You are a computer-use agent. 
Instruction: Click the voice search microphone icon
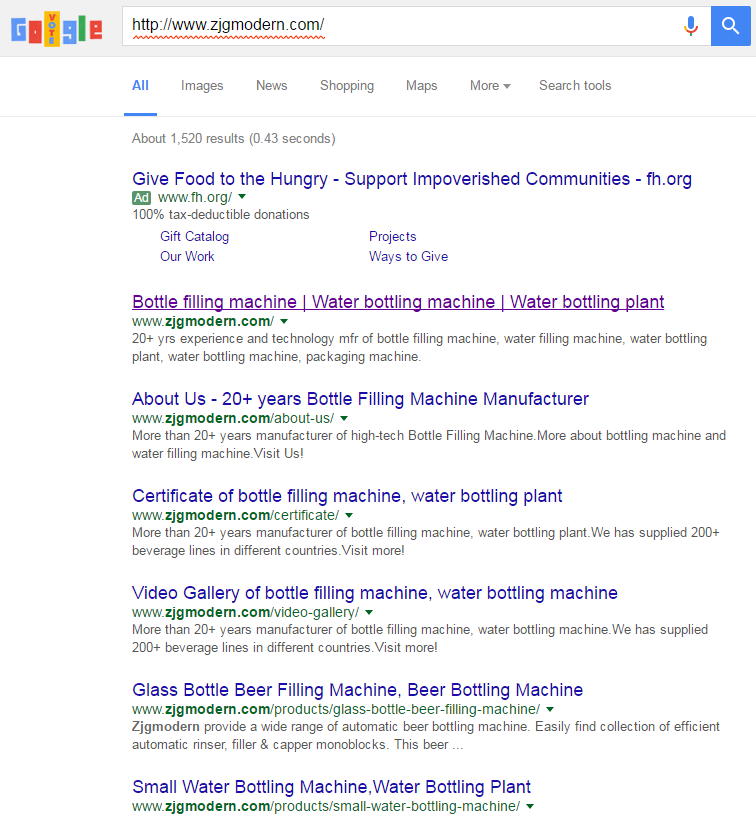click(x=691, y=25)
